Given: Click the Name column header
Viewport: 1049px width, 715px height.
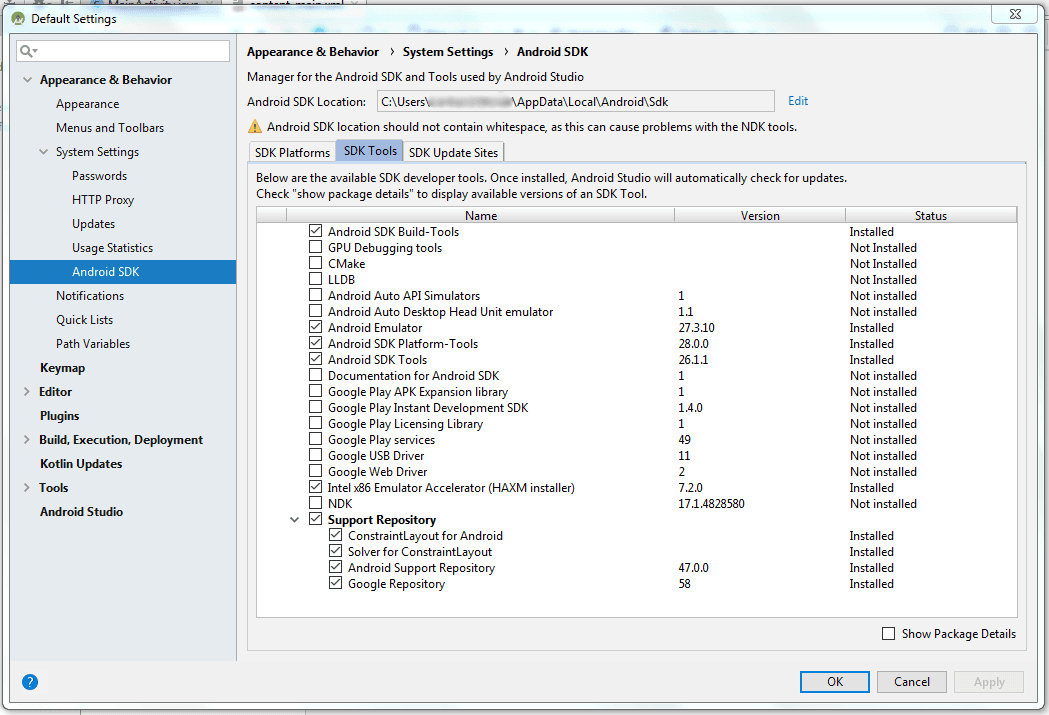Looking at the screenshot, I should click(480, 215).
